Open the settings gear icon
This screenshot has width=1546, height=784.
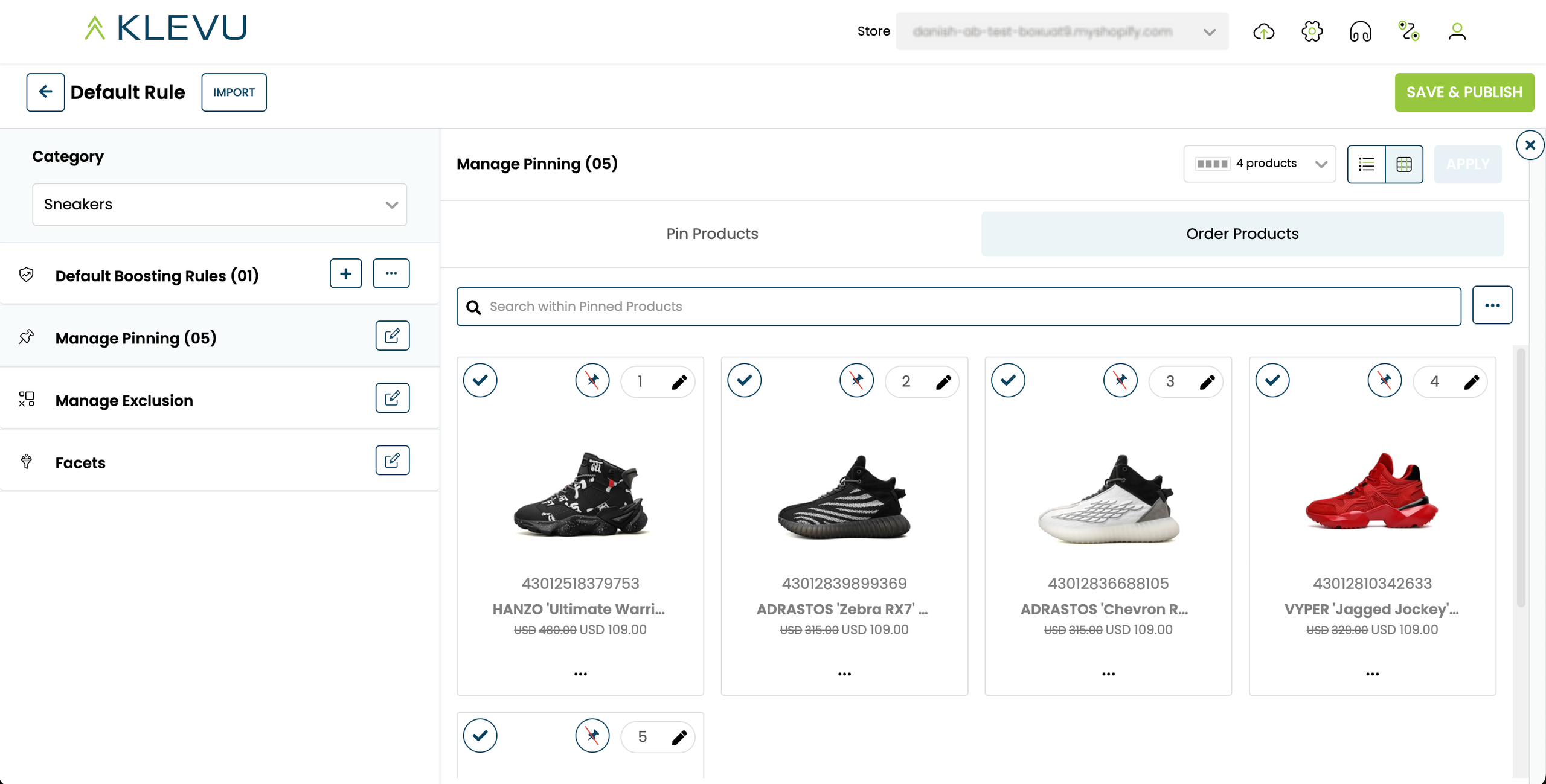click(1312, 31)
